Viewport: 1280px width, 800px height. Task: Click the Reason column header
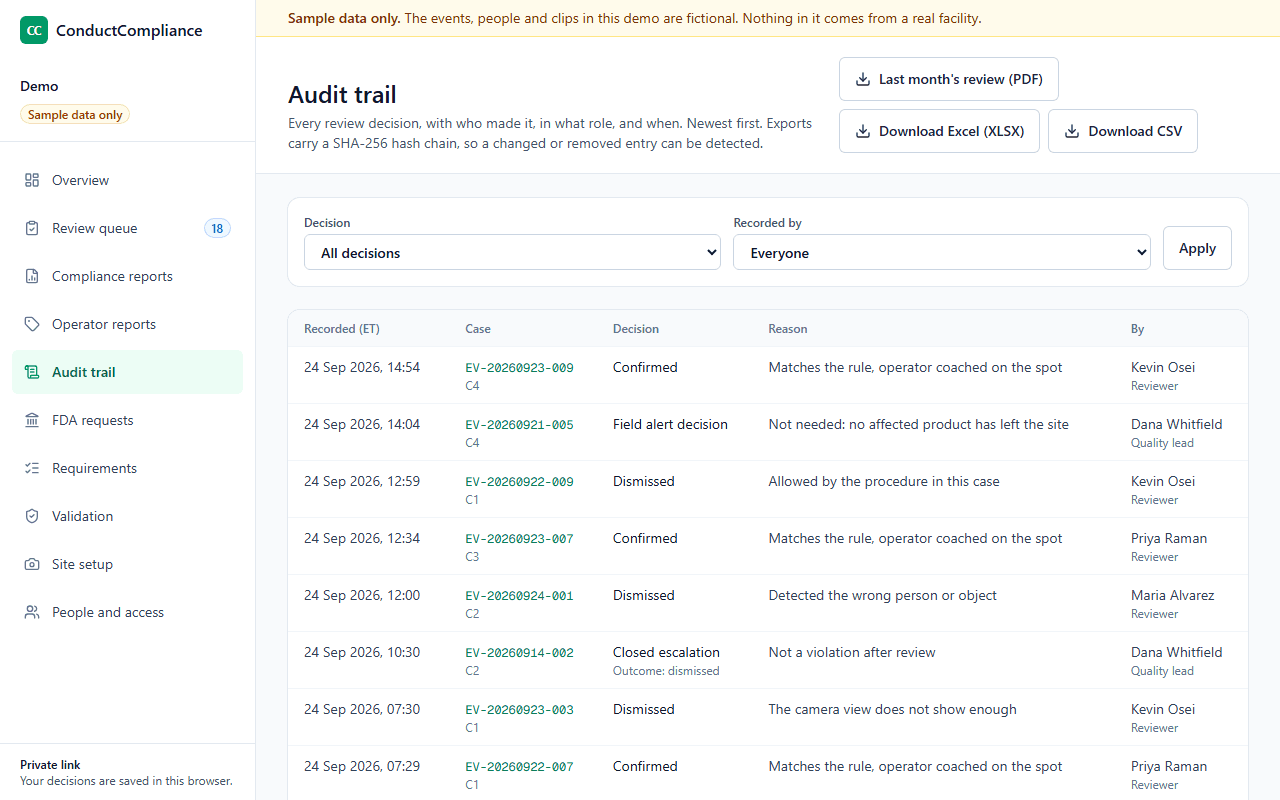pyautogui.click(x=788, y=329)
